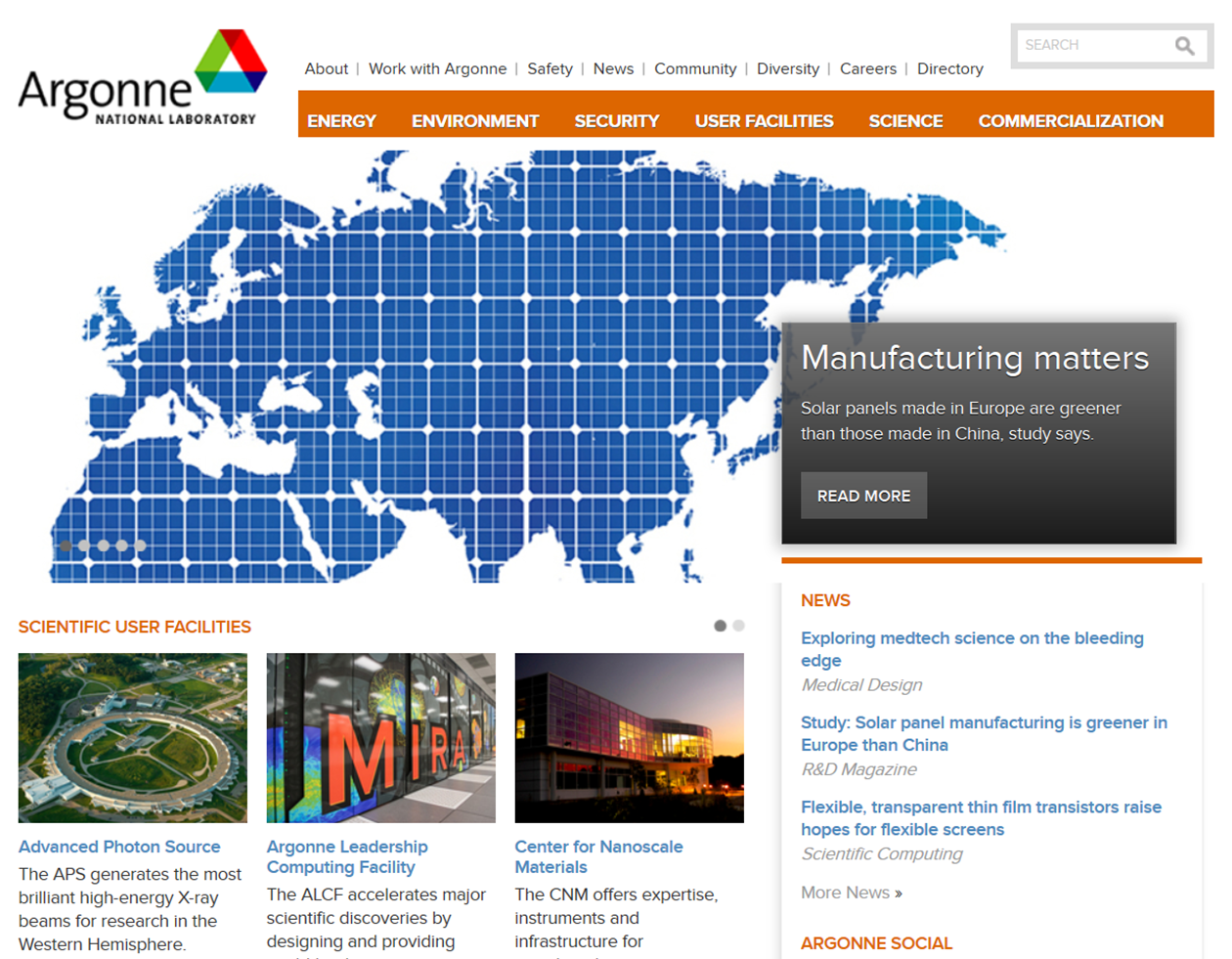Select the second hero slideshow dot
This screenshot has height=959, width=1232.
(84, 545)
